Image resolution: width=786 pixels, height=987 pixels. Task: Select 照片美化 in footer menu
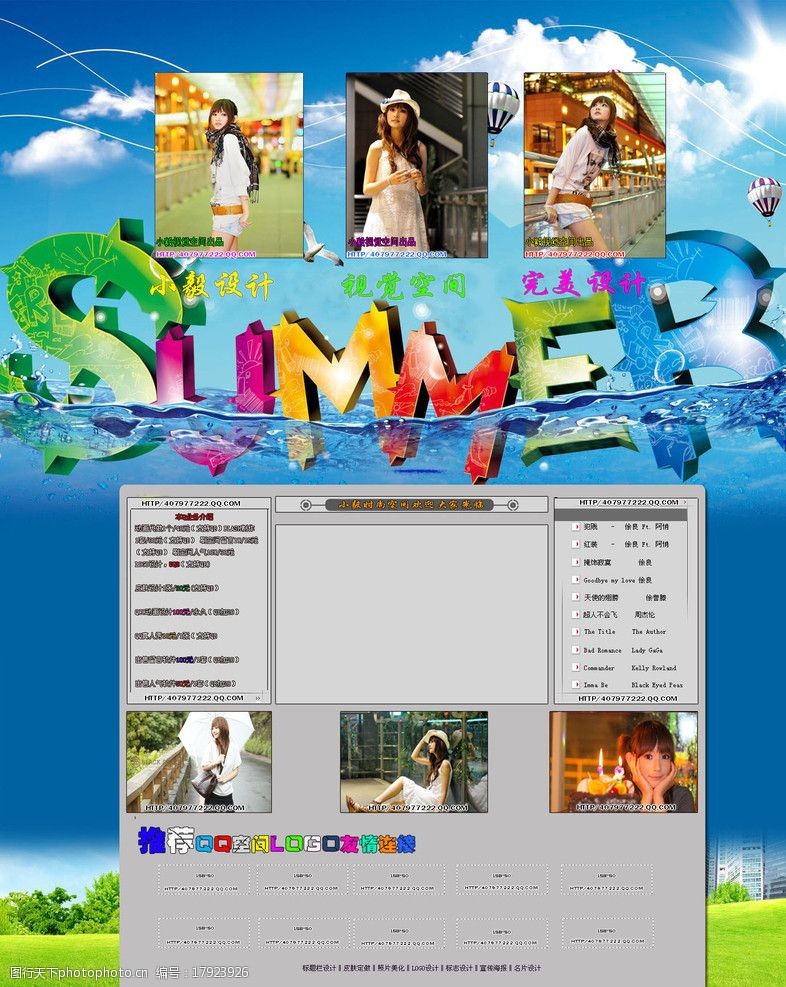(x=393, y=968)
